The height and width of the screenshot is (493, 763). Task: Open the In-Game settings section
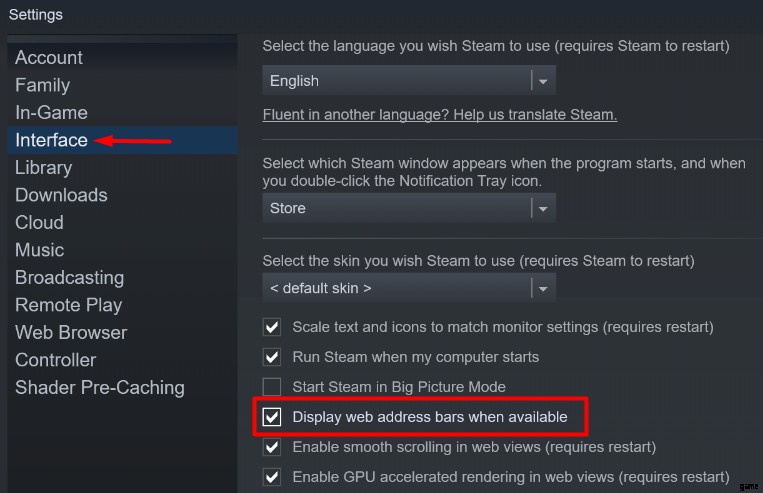(x=51, y=113)
